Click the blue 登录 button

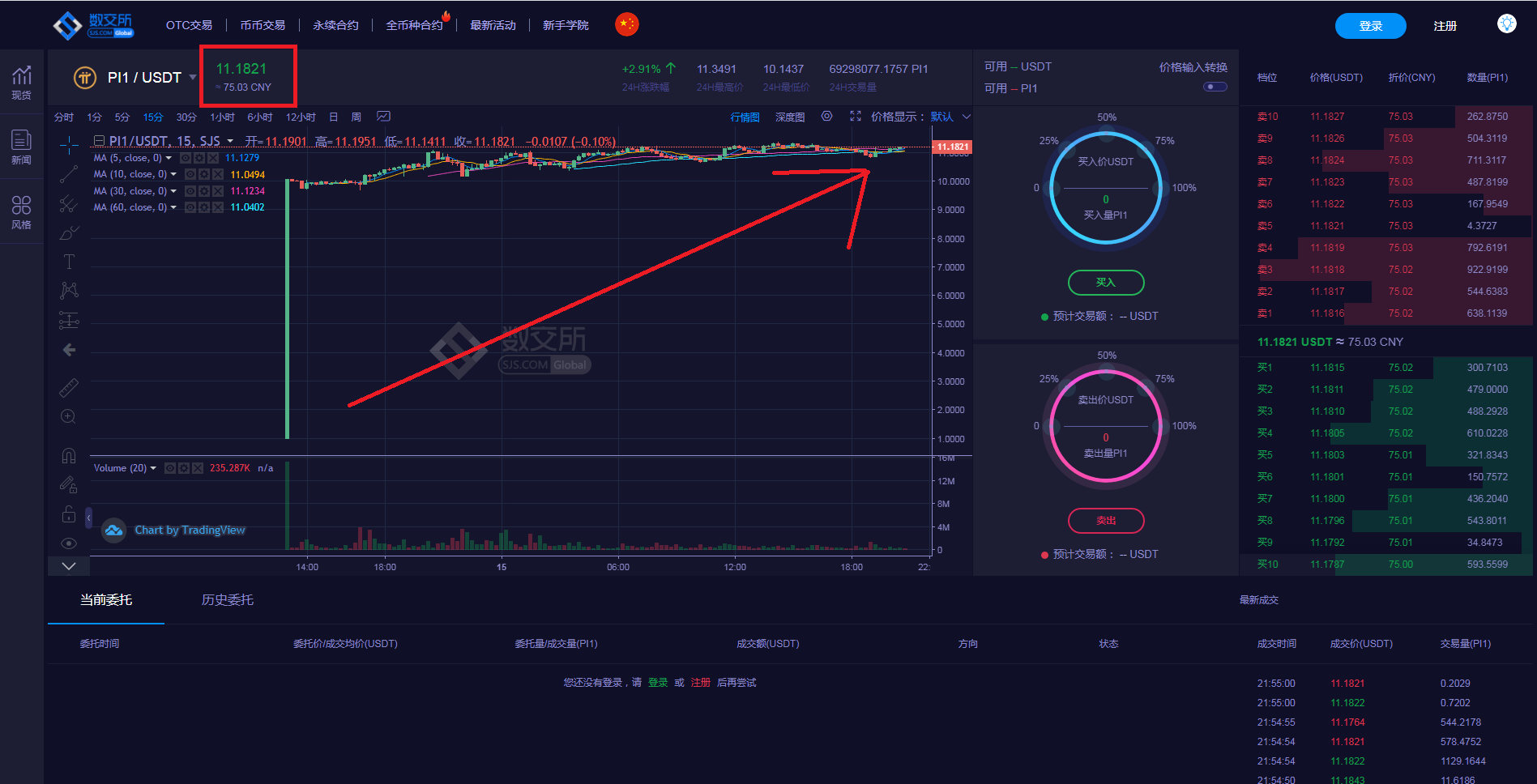click(x=1371, y=26)
